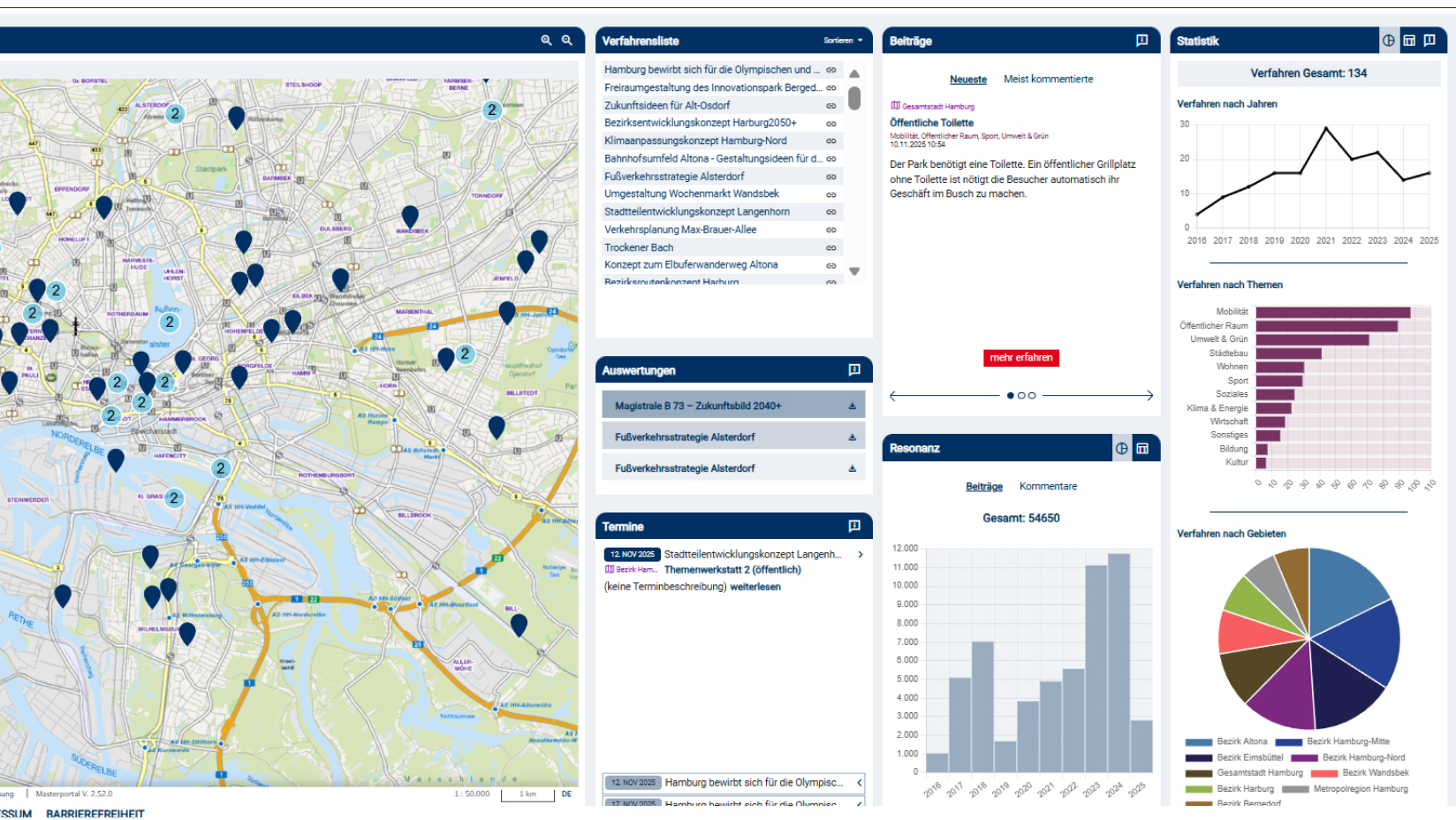Image resolution: width=1456 pixels, height=820 pixels.
Task: Follow the weiterlesen link in Termine
Action: point(756,586)
